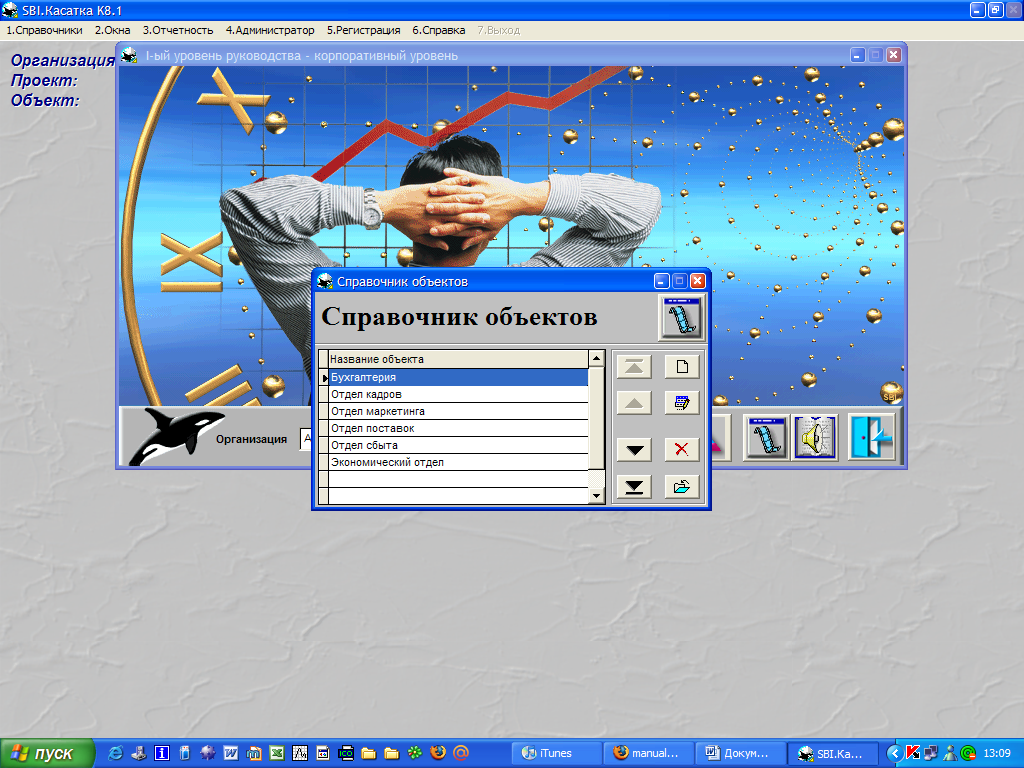The image size is (1024, 768).
Task: Open the 2.Окна menu
Action: pyautogui.click(x=112, y=30)
